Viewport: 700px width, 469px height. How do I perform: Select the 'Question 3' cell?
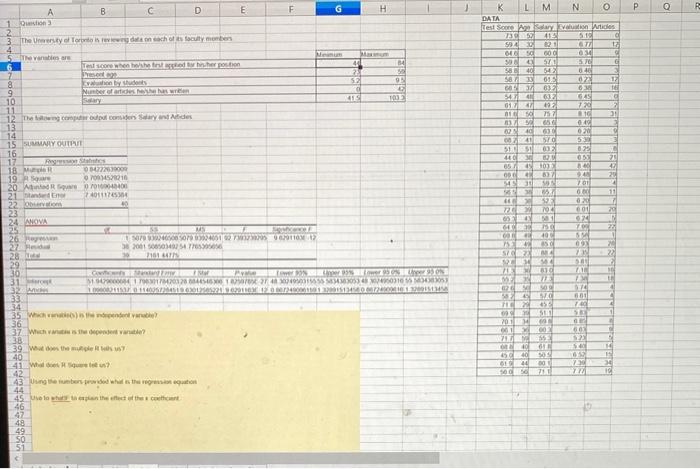point(35,23)
